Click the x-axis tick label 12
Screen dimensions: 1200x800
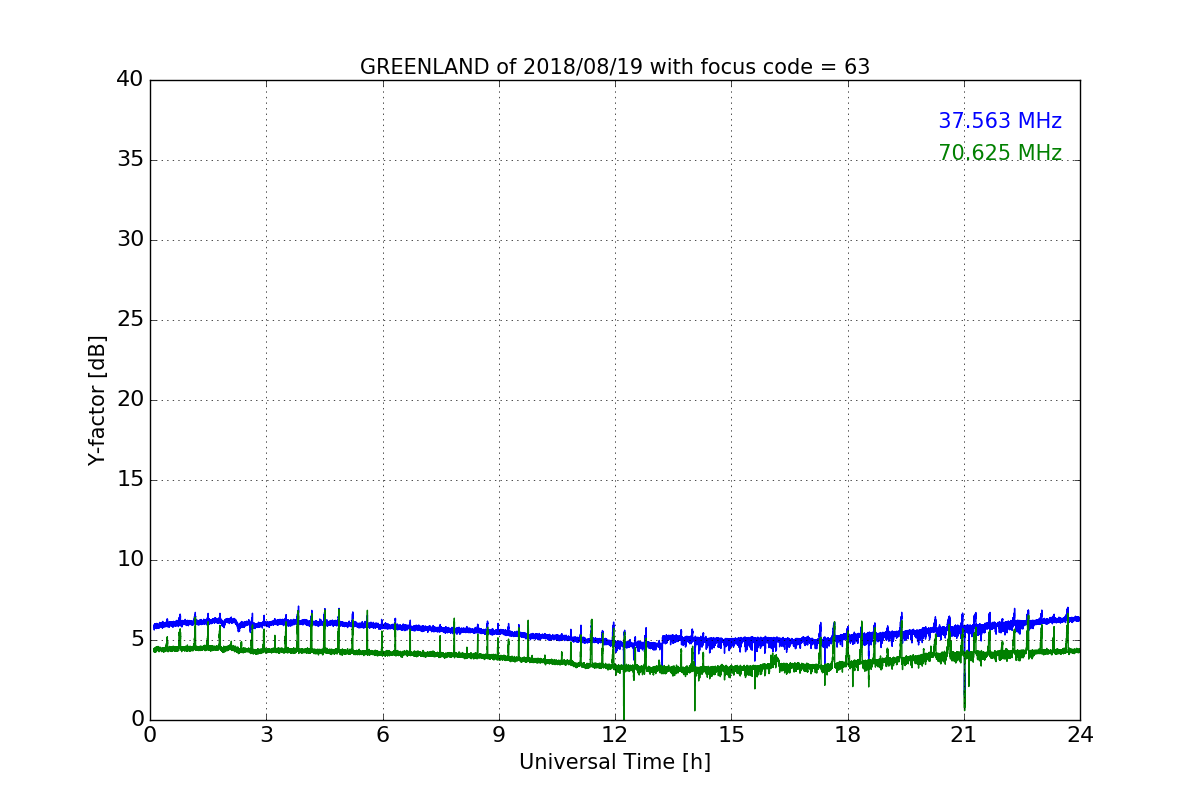point(615,735)
